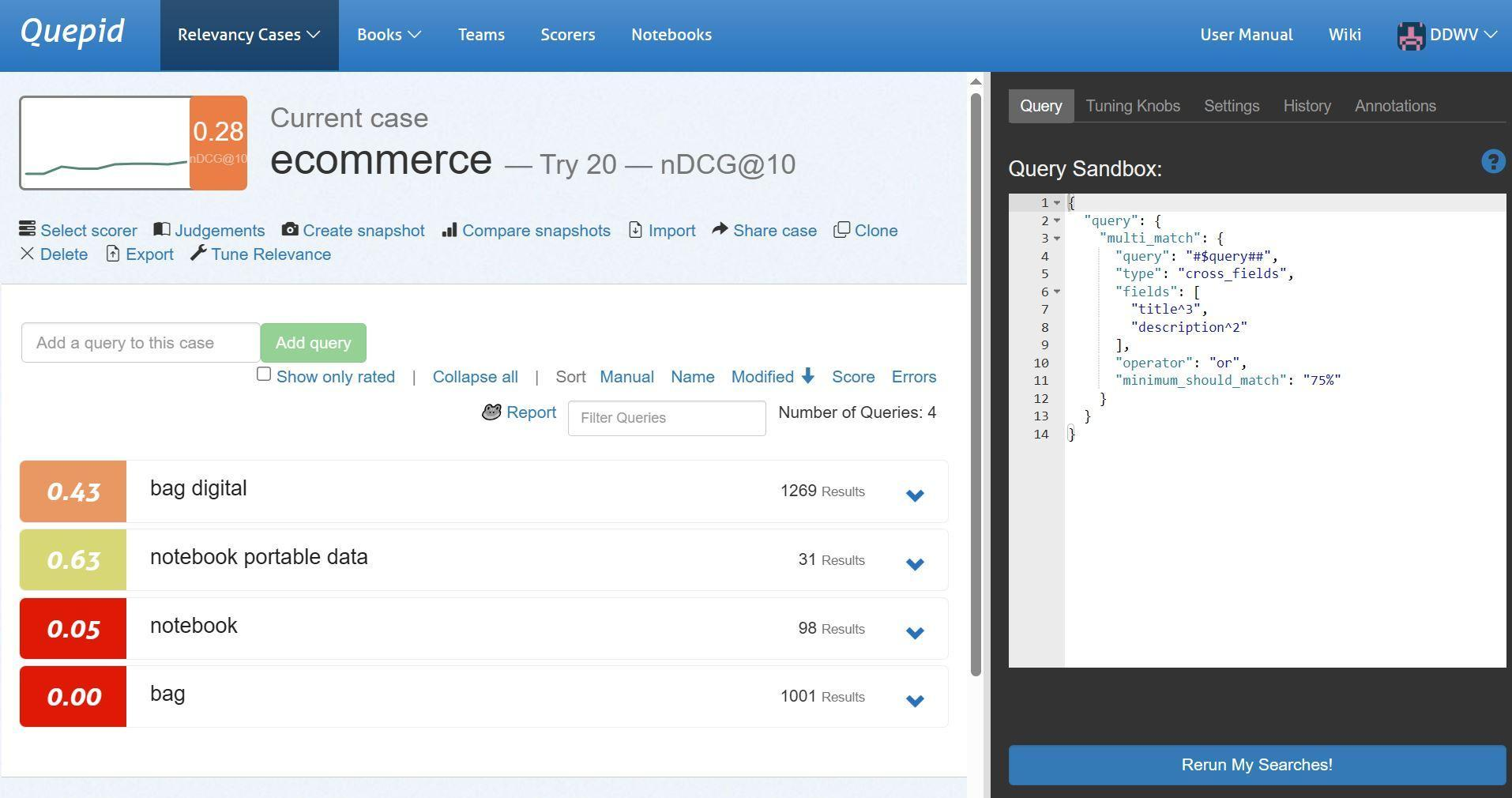Open Relevancy Cases dropdown
Viewport: 1512px width, 798px height.
(x=249, y=35)
